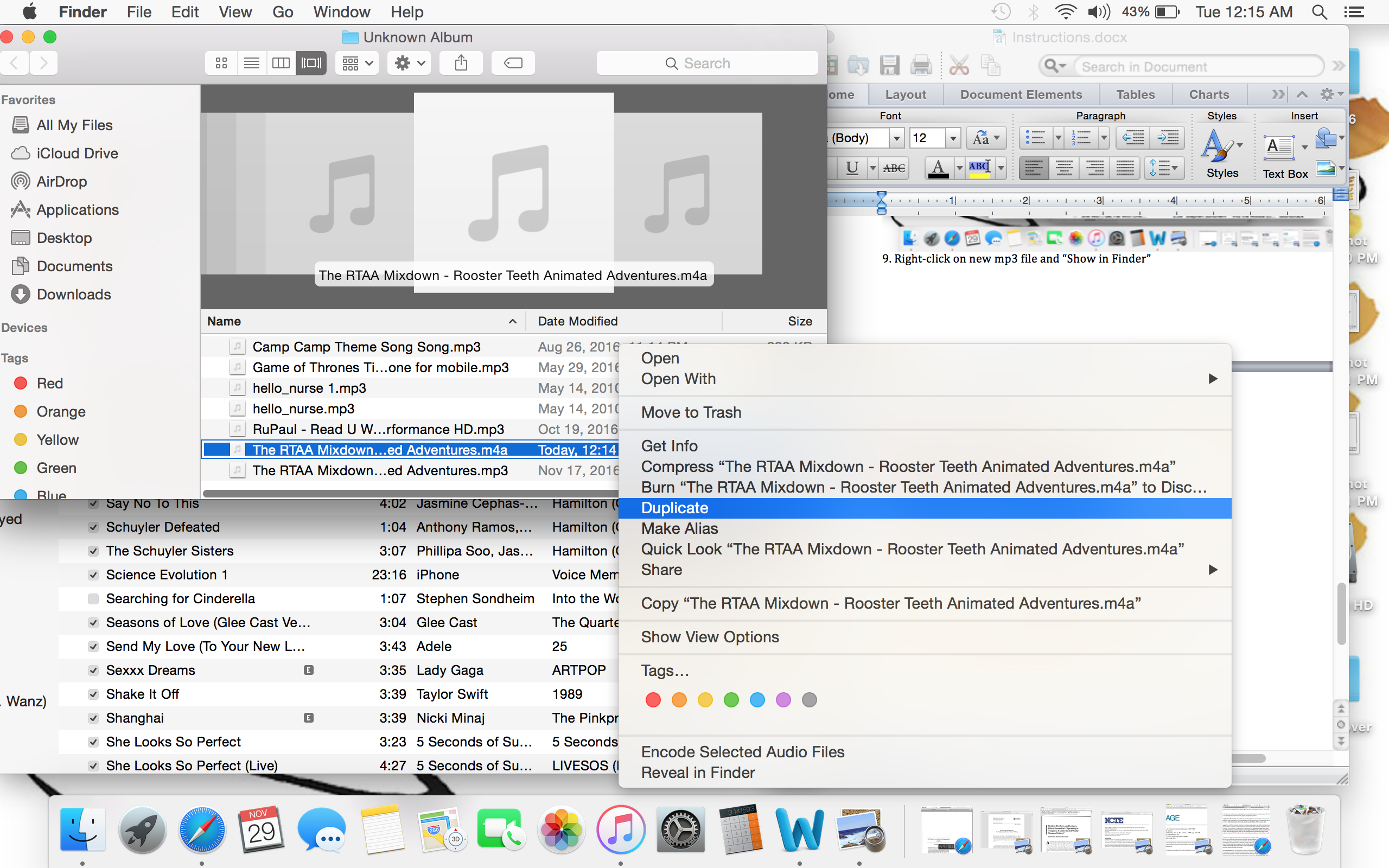Click Word strikethrough ABC button
The height and width of the screenshot is (868, 1389).
tap(894, 168)
